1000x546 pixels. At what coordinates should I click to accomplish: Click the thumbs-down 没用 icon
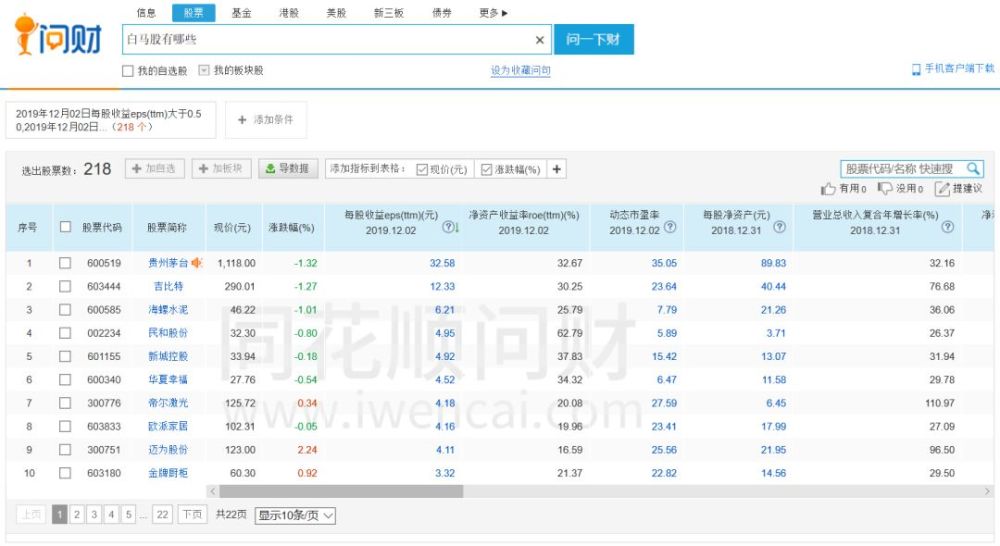coord(885,188)
